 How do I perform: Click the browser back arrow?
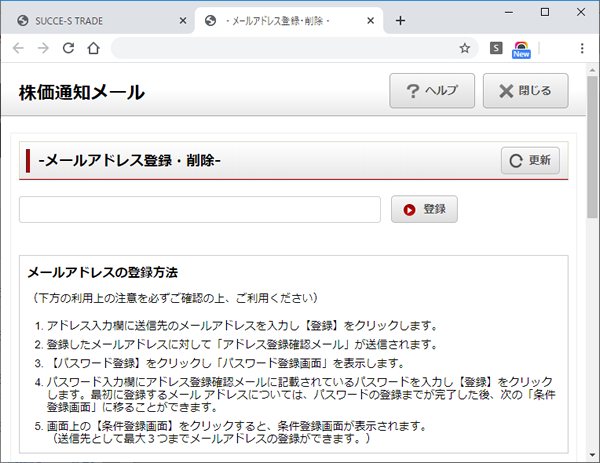click(17, 47)
